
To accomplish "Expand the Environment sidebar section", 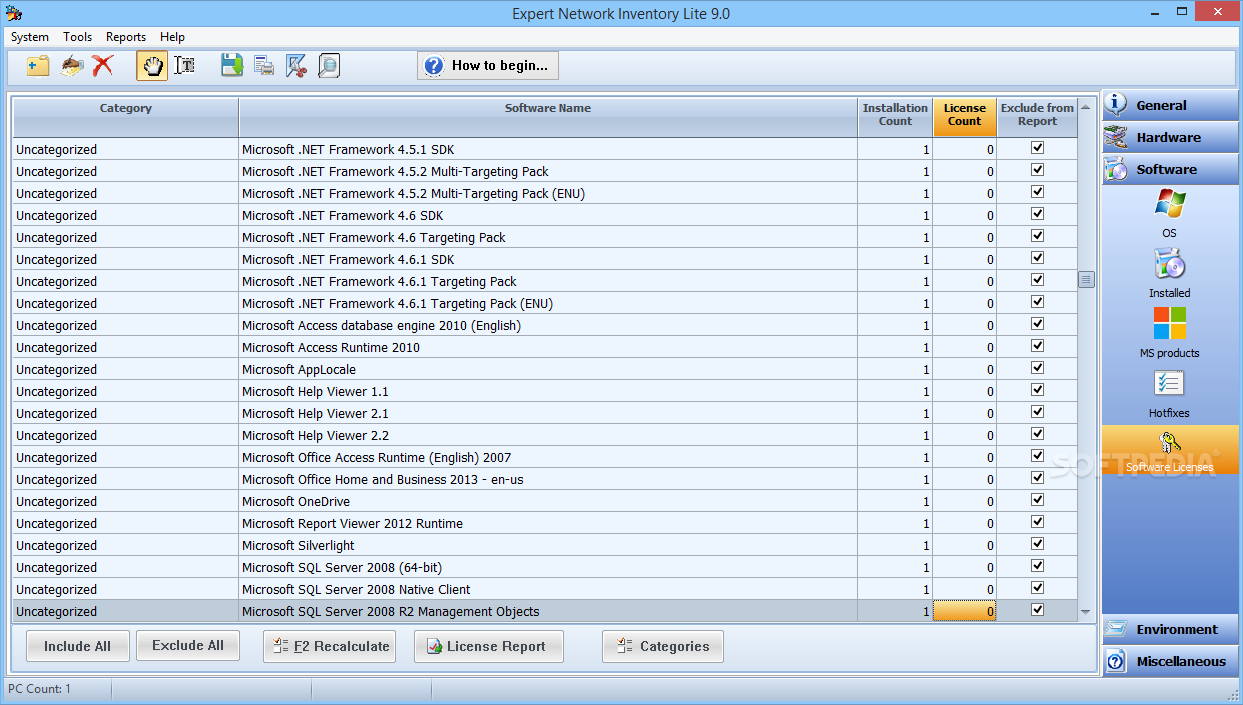I will [x=1170, y=629].
